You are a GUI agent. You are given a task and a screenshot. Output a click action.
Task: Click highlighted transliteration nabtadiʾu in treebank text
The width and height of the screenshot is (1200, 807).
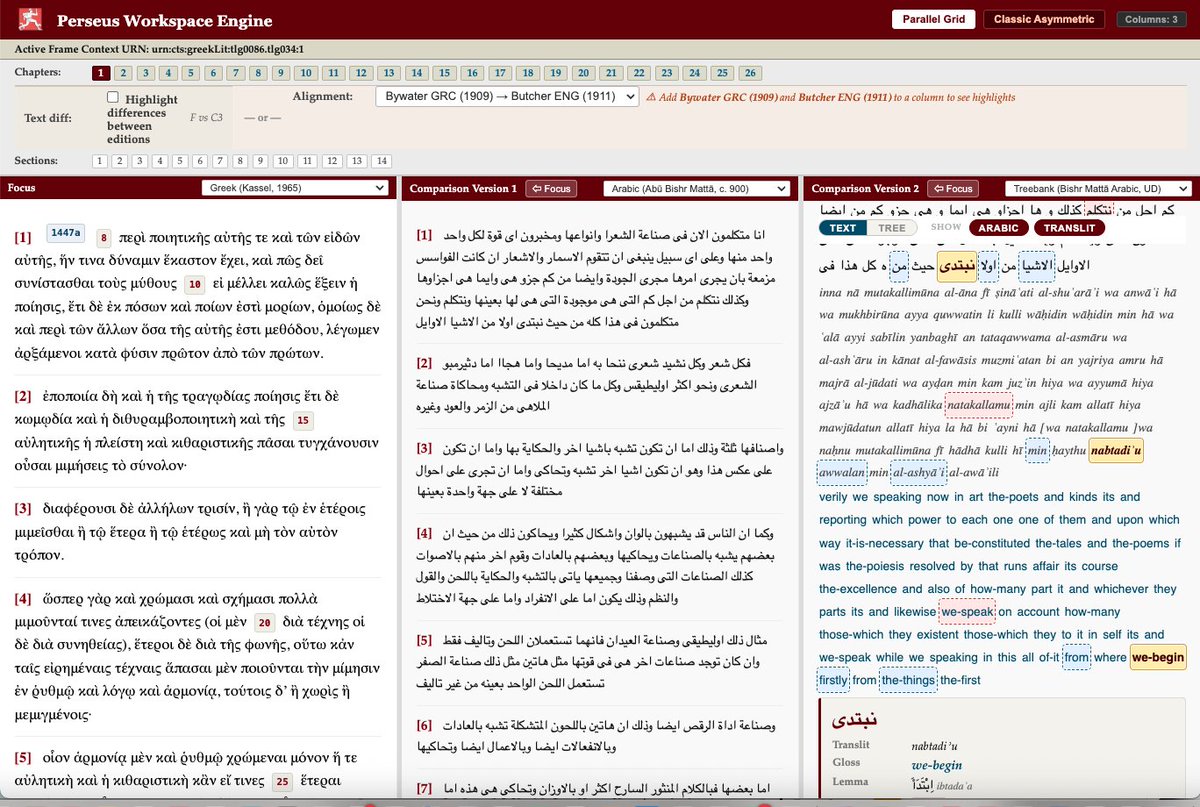coord(1116,451)
